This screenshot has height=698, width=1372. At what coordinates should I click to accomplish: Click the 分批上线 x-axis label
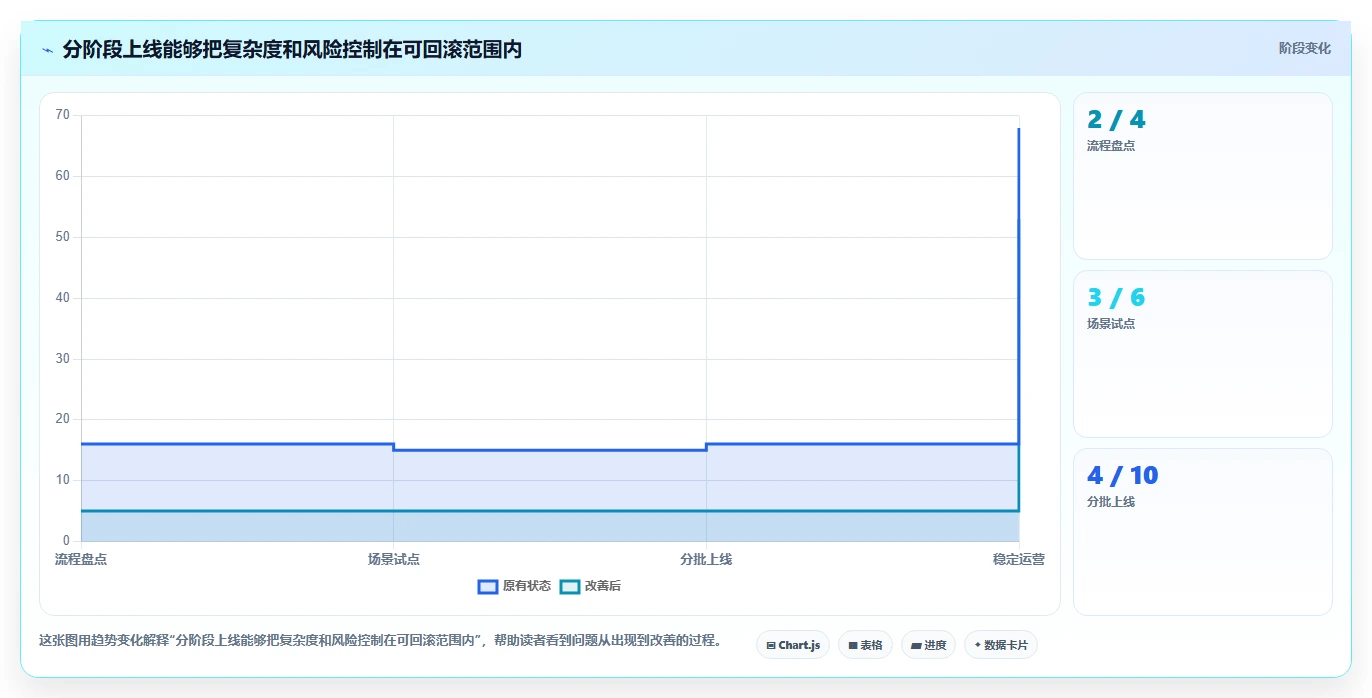point(706,559)
